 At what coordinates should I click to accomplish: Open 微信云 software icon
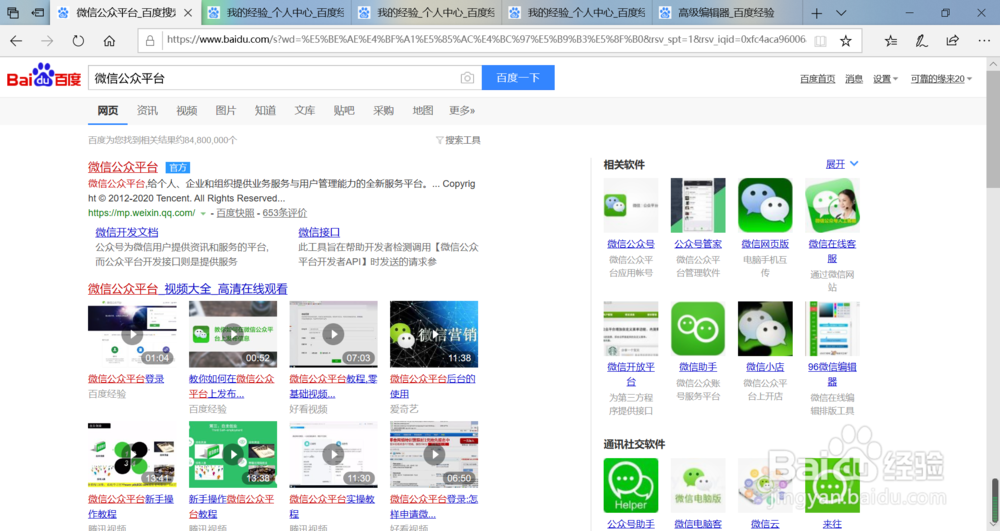pos(765,485)
